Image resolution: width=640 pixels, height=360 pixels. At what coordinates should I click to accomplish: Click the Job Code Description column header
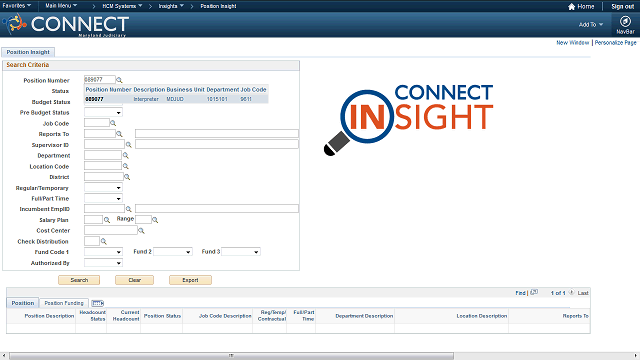[x=225, y=316]
